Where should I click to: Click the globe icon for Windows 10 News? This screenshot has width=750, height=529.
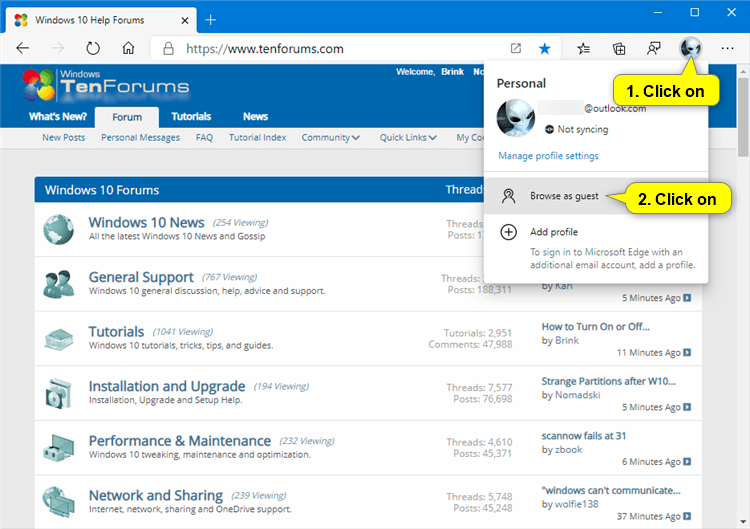[x=58, y=230]
